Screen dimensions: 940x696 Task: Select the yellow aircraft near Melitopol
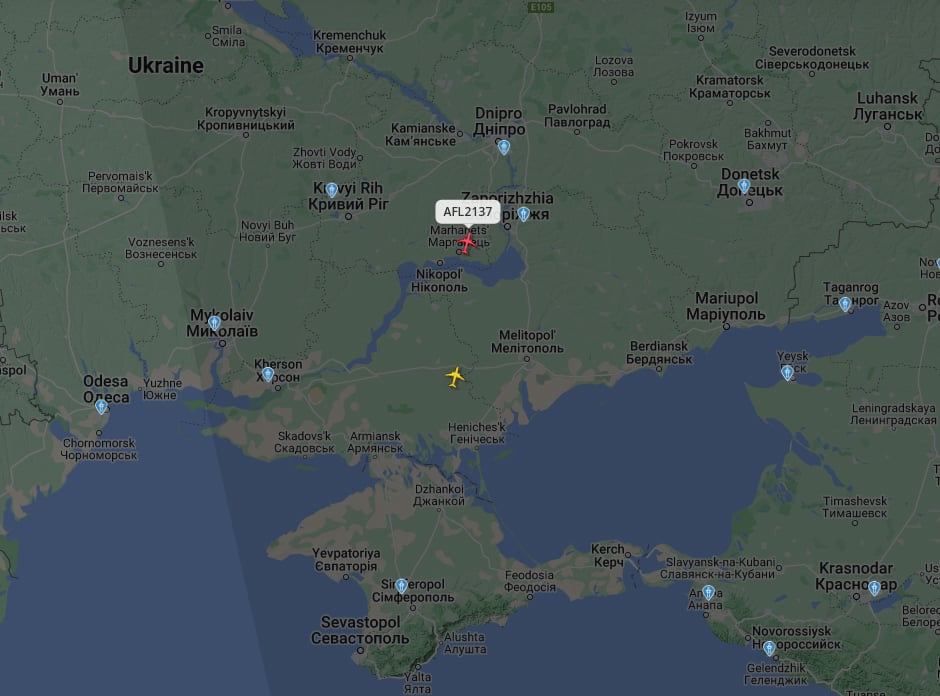coord(455,377)
